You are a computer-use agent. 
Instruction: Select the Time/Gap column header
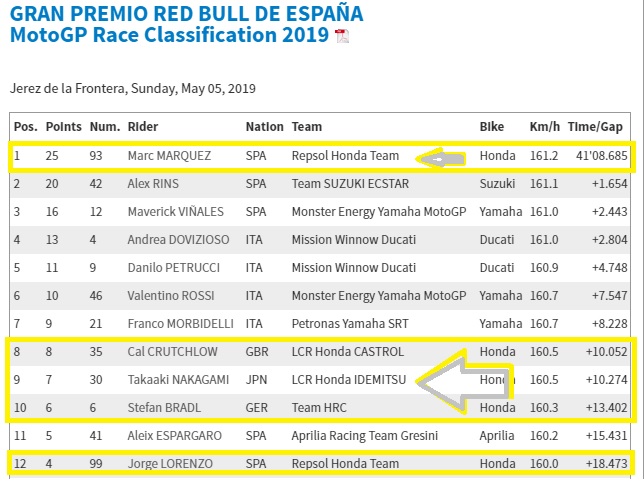coord(597,127)
